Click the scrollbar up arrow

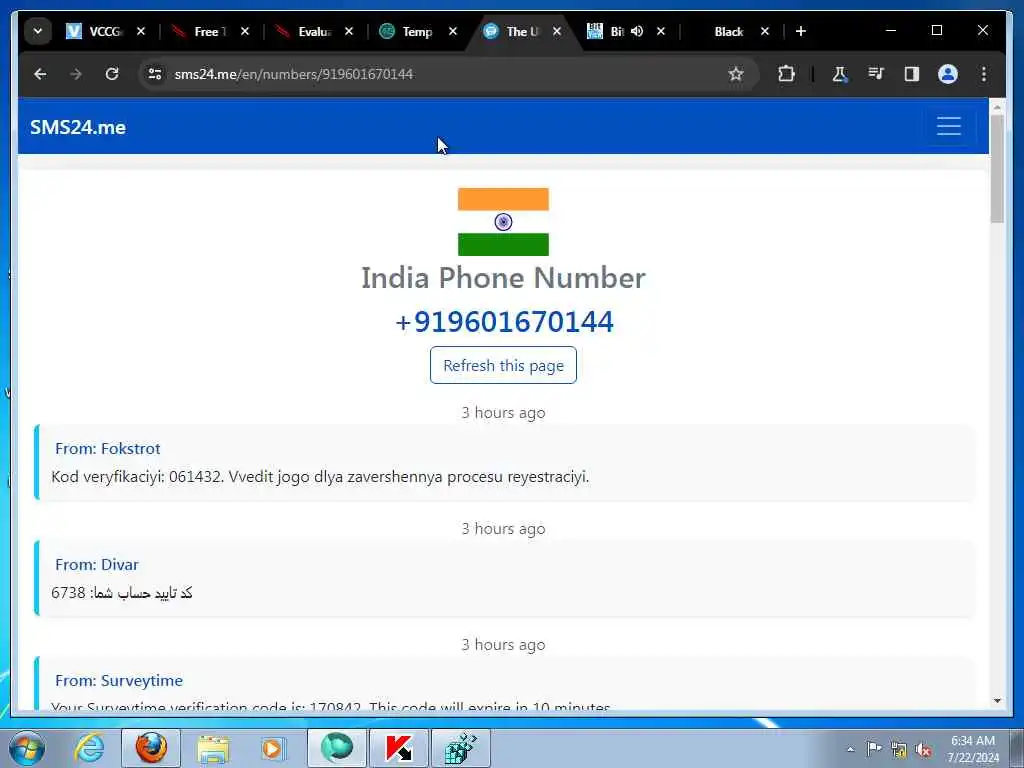pyautogui.click(x=997, y=106)
